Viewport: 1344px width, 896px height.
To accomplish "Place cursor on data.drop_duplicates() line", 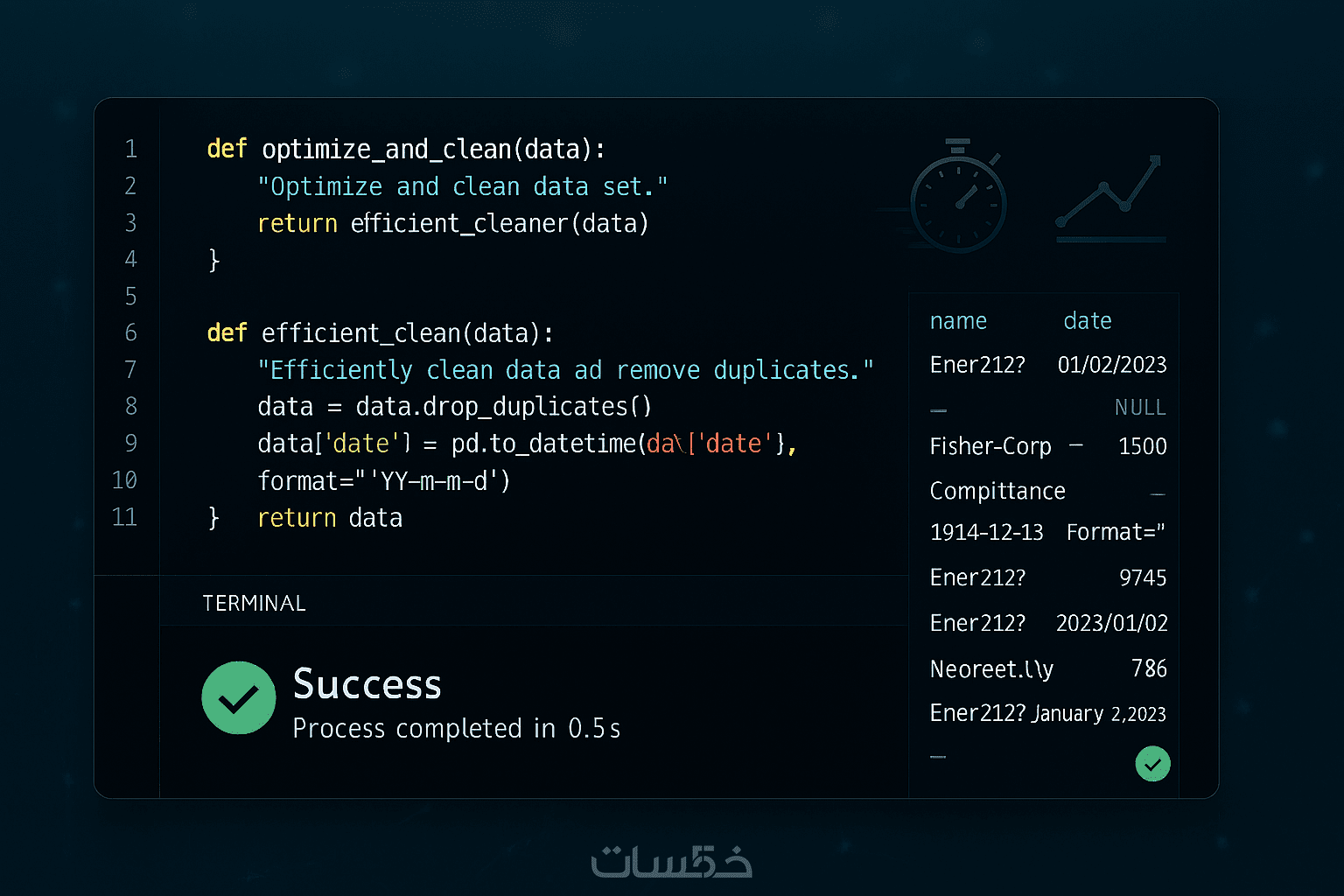I will [x=454, y=407].
